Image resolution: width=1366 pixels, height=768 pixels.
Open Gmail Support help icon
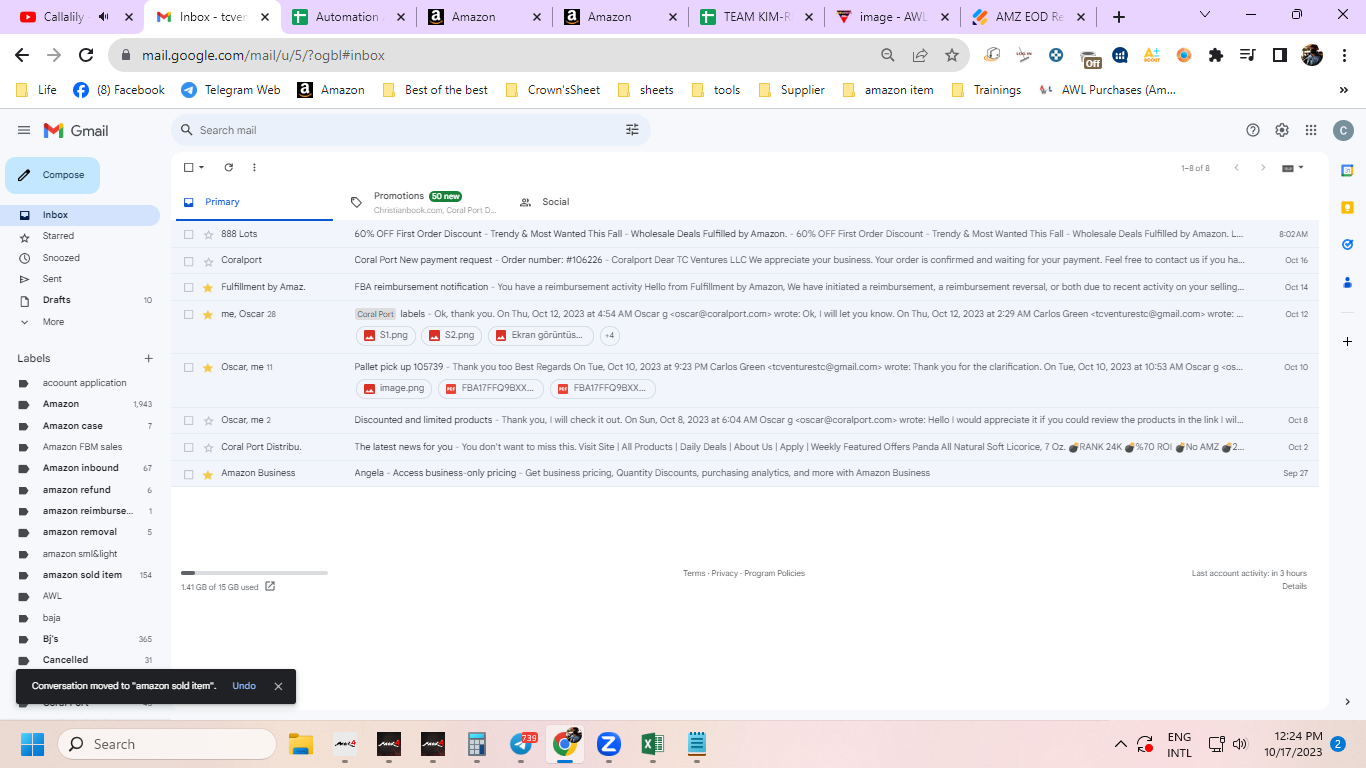click(1253, 130)
